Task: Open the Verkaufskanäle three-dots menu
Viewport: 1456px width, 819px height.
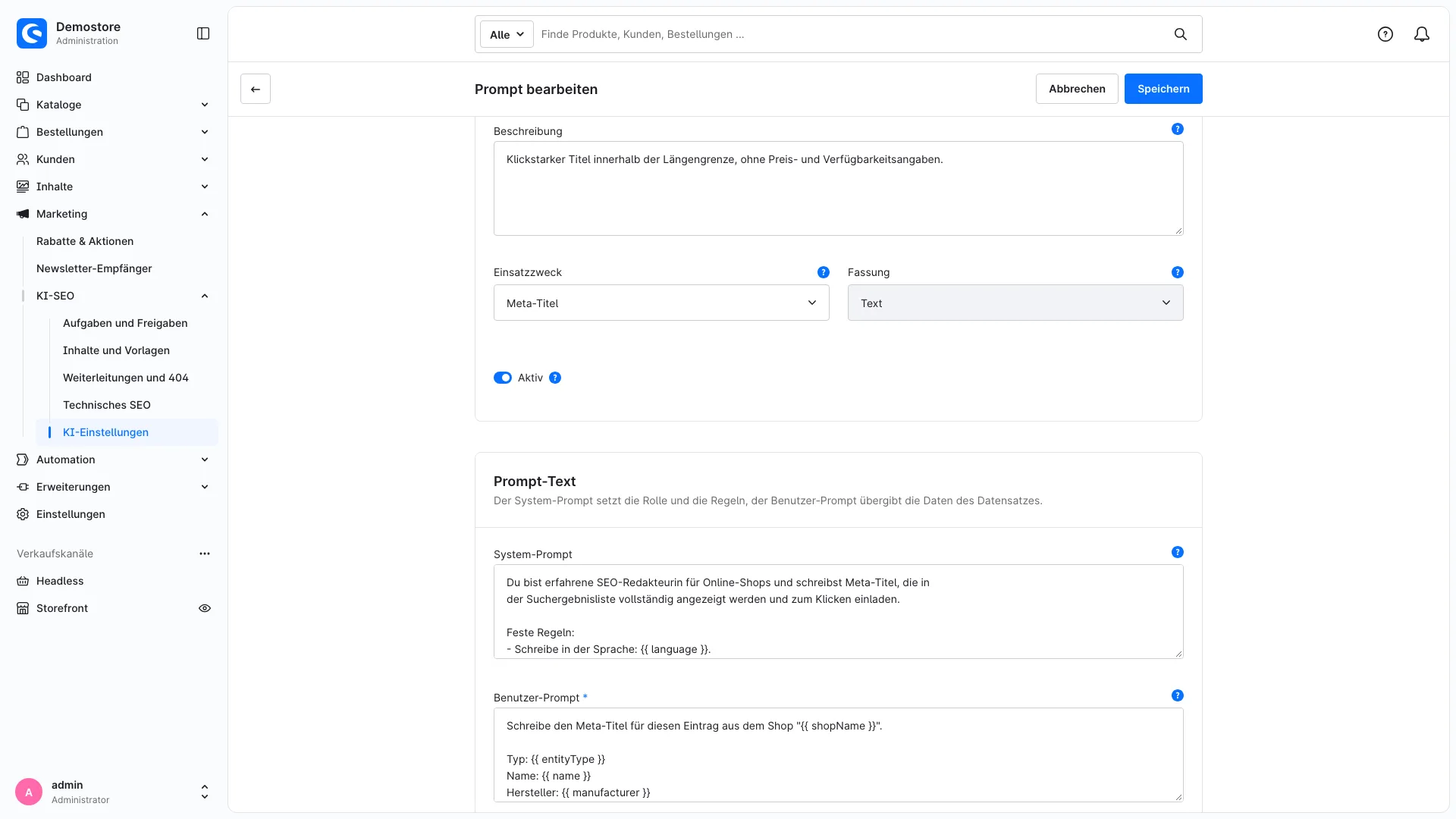Action: pos(205,554)
